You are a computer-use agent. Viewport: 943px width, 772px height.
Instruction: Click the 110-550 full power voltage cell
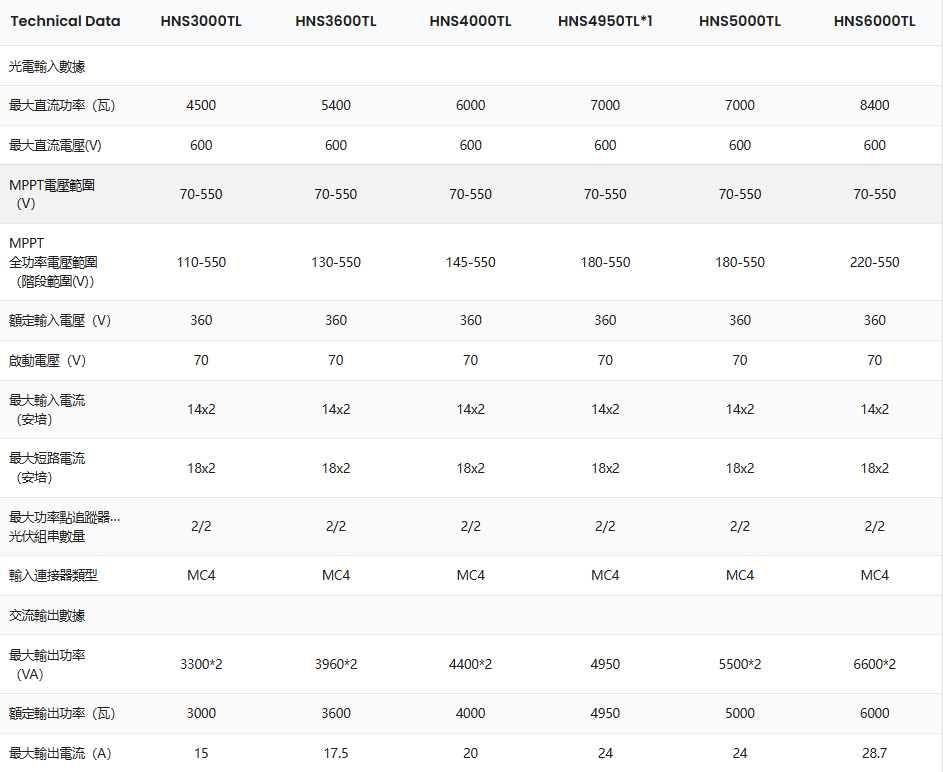click(x=201, y=262)
